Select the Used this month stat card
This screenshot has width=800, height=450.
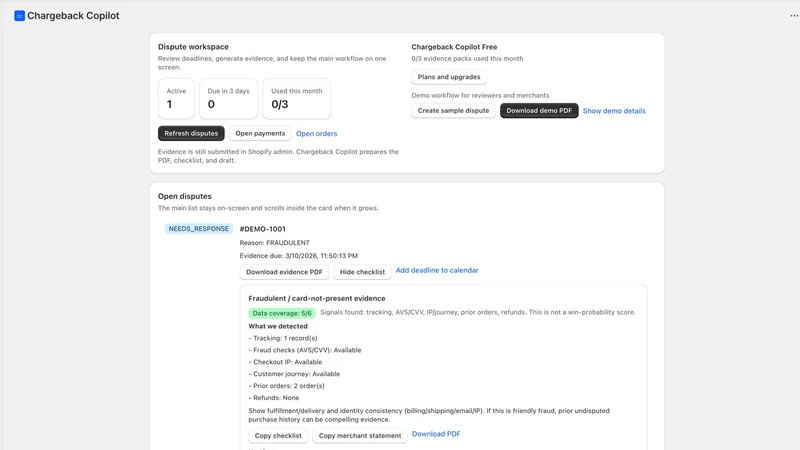point(296,98)
